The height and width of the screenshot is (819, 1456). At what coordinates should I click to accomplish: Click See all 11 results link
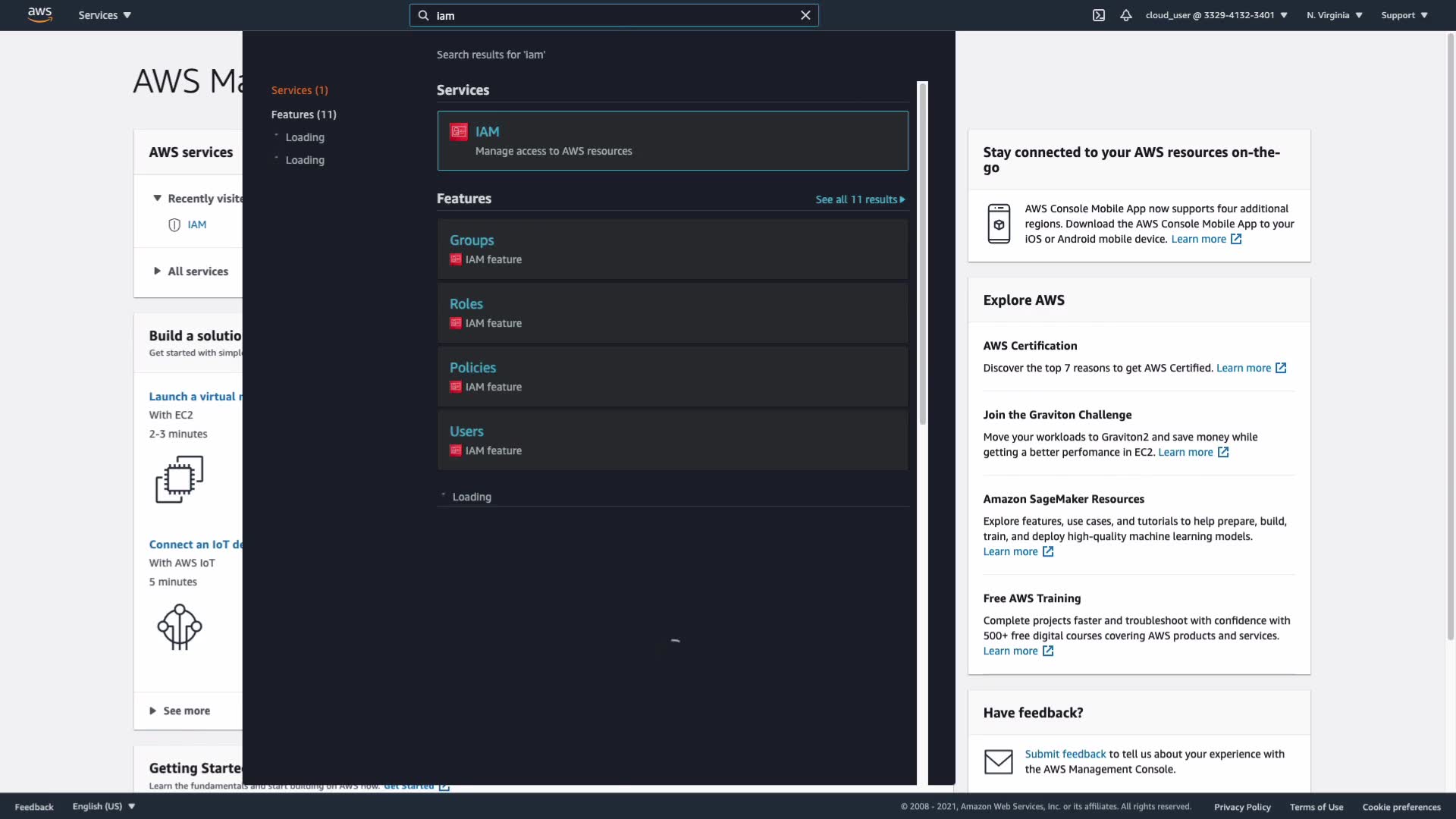[x=860, y=199]
